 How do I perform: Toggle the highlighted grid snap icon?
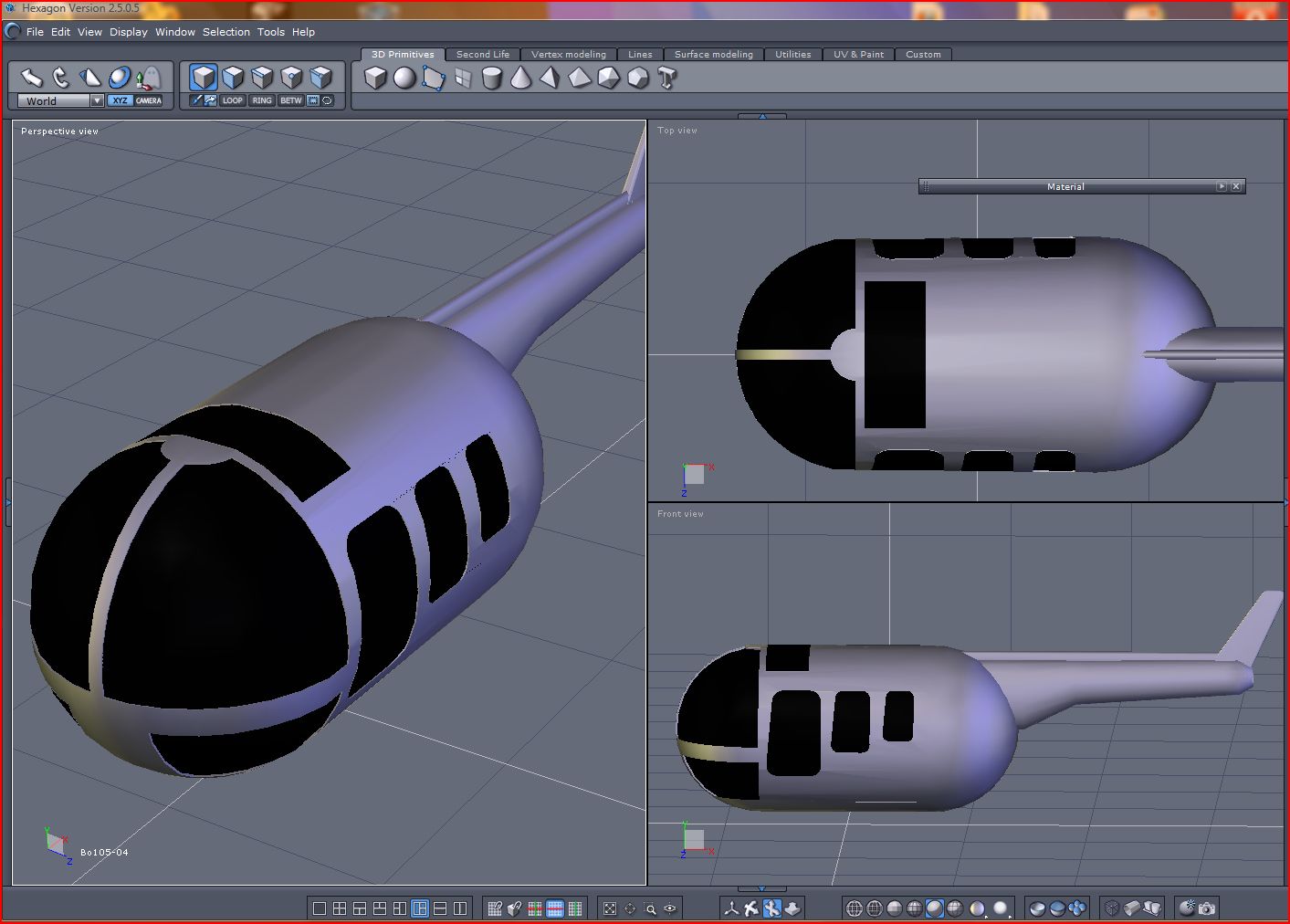tap(554, 908)
